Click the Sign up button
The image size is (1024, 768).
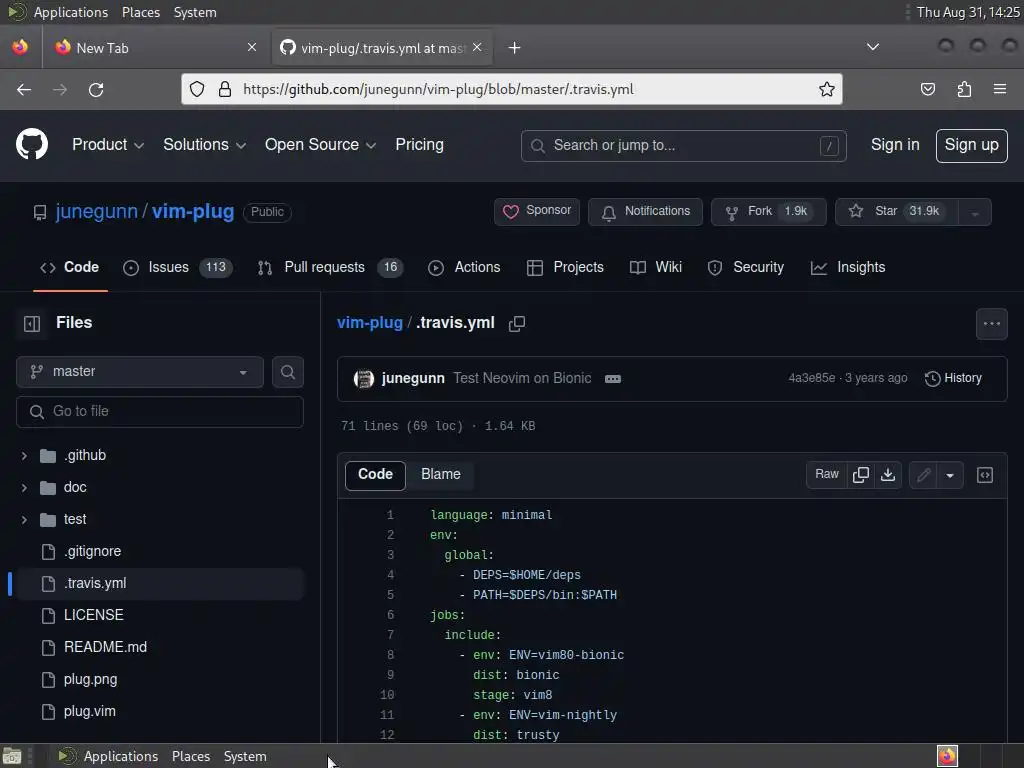[971, 146]
